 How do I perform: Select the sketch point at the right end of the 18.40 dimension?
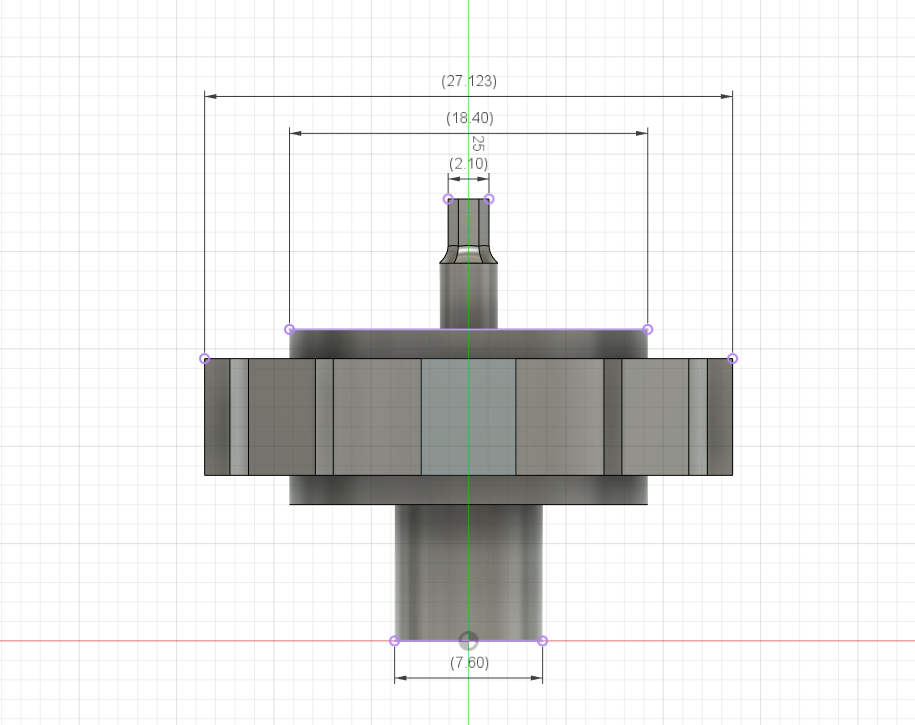647,329
